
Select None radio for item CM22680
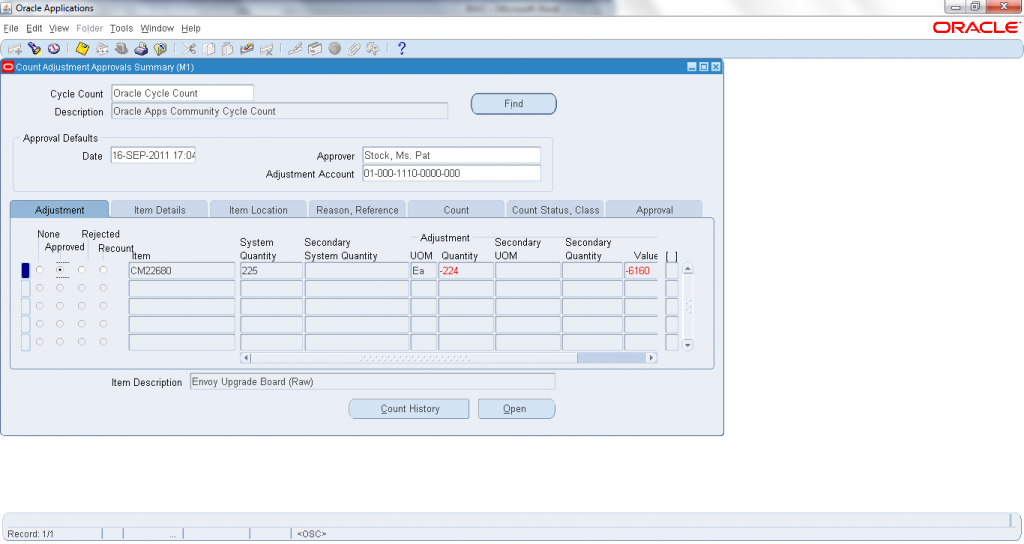[40, 270]
